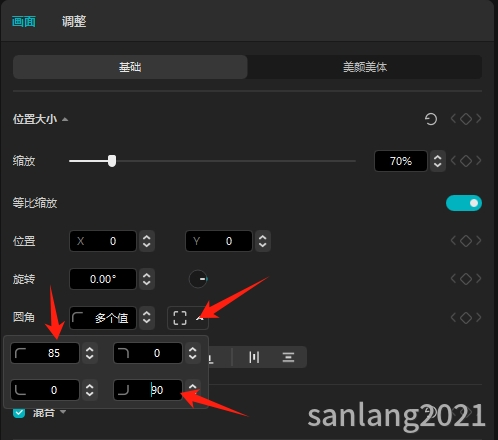
Task: Jump to previous 旋转 keyframe
Action: pyautogui.click(x=453, y=279)
